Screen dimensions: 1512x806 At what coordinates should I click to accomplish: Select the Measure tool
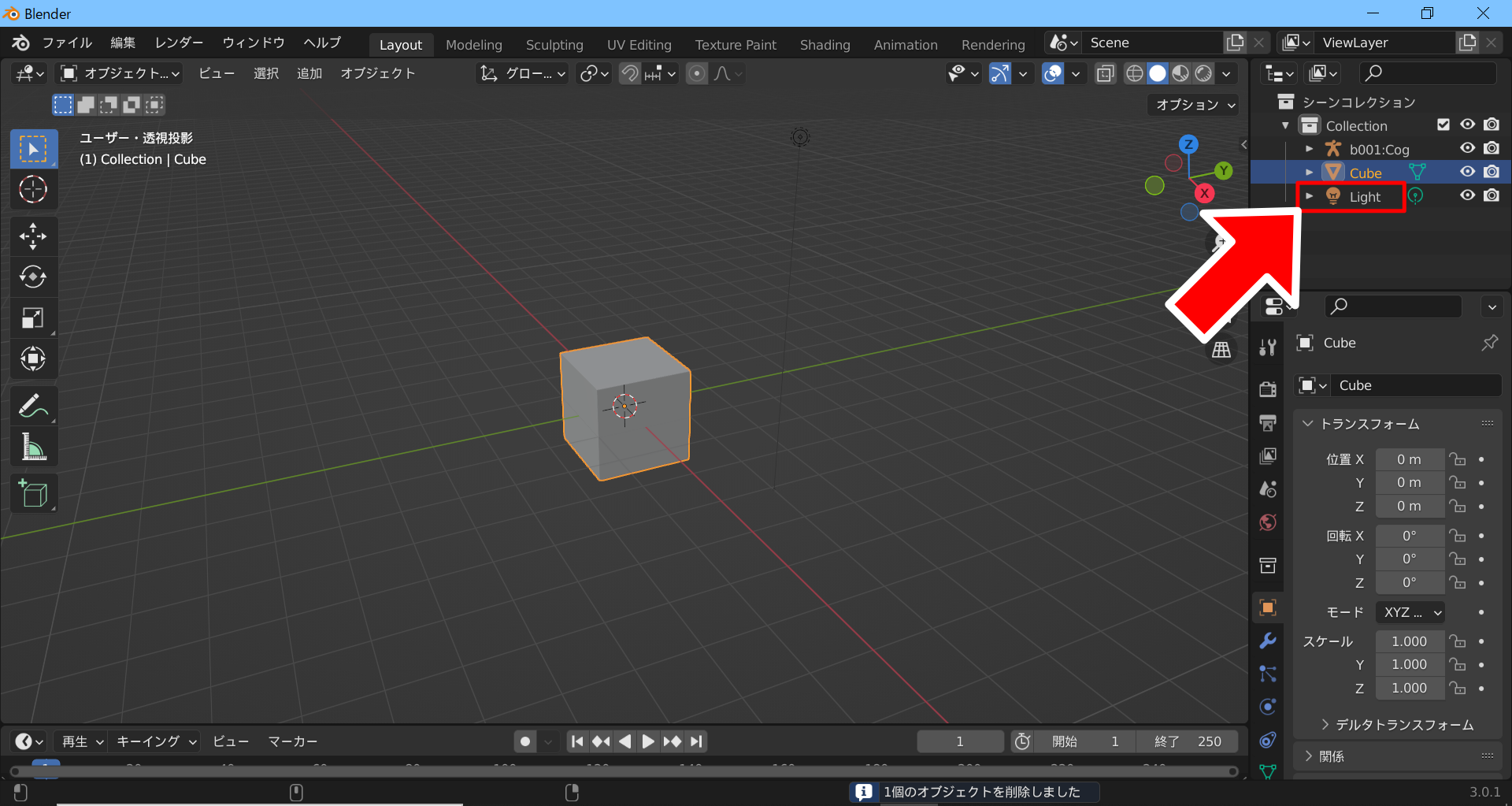pos(33,448)
